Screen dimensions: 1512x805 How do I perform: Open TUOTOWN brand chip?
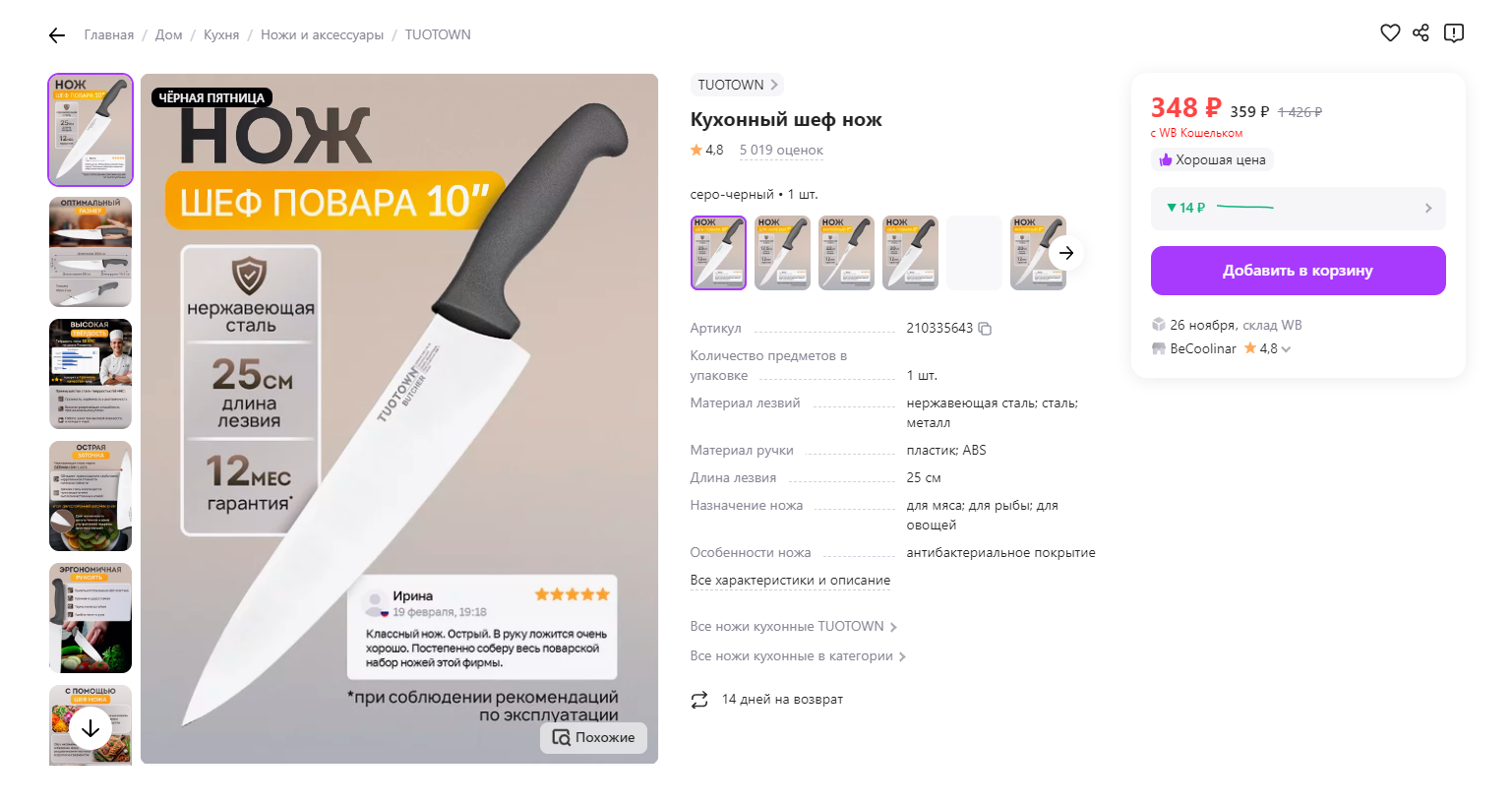point(737,85)
